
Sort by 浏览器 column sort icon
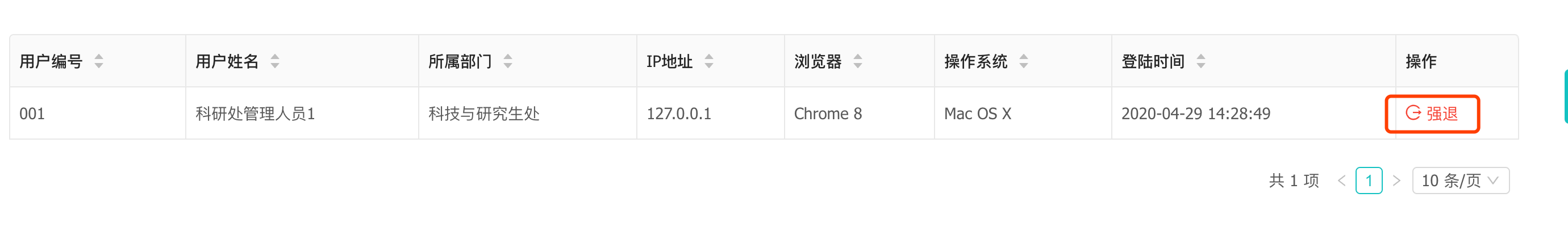858,61
